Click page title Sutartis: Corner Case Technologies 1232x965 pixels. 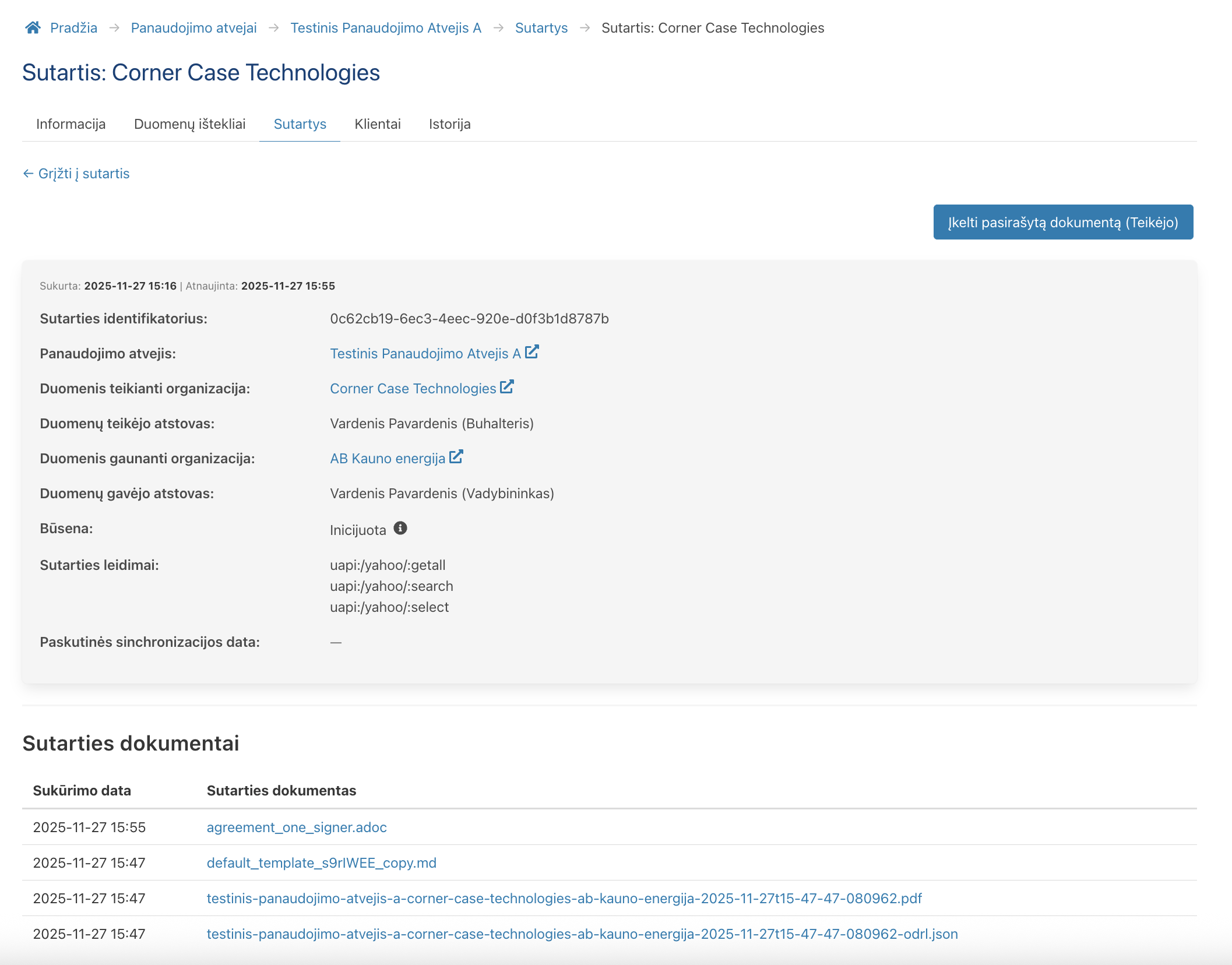coord(201,73)
